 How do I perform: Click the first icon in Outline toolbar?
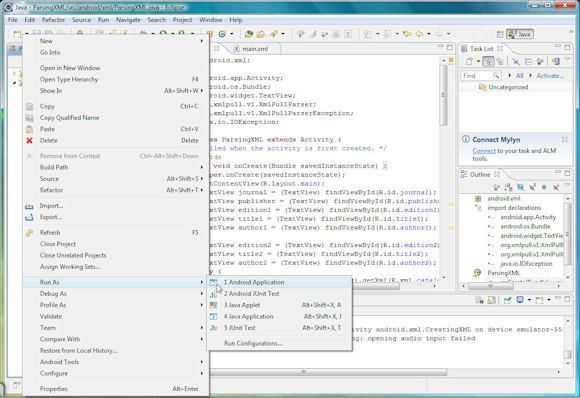point(497,188)
